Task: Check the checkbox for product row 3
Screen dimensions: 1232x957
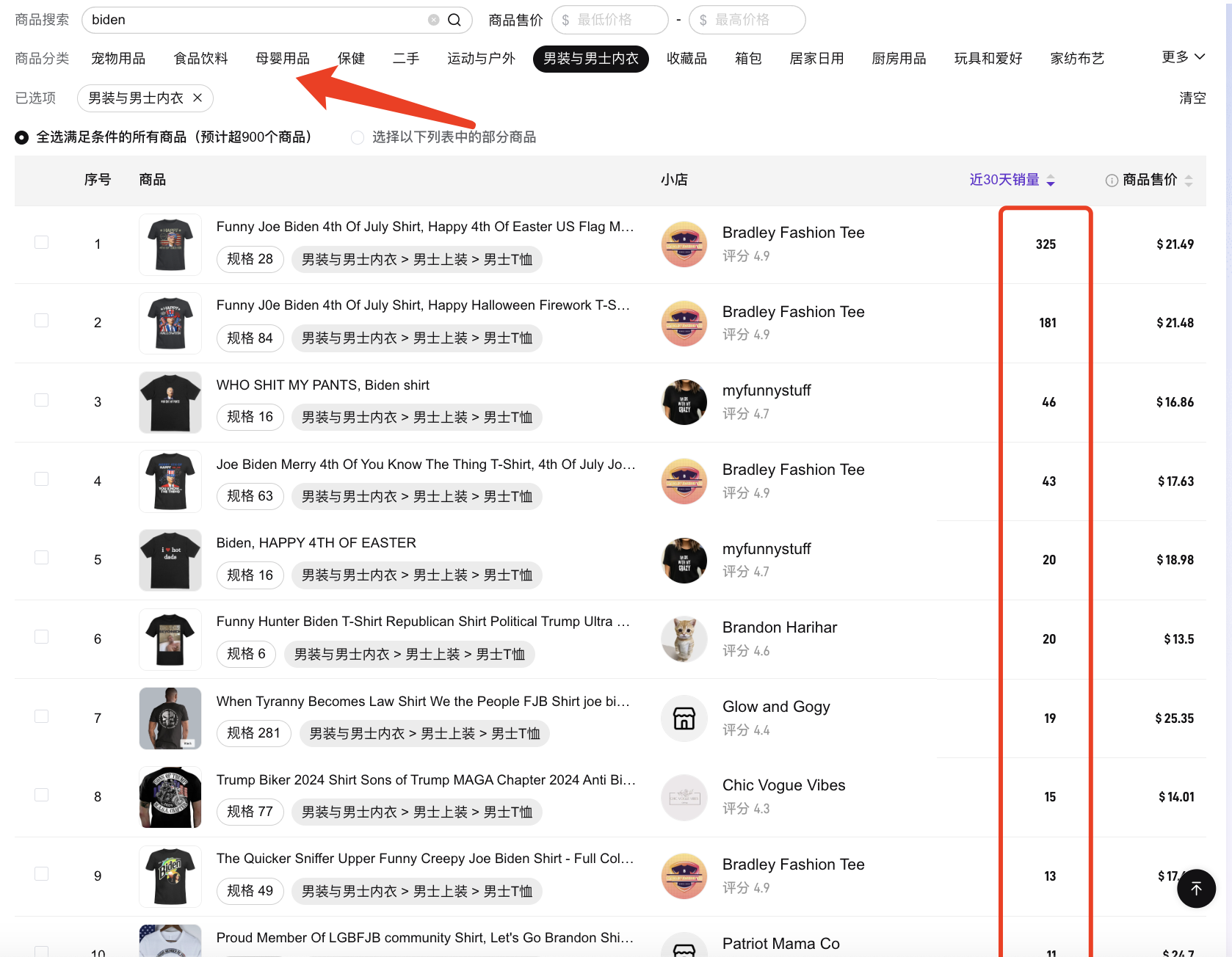Action: pyautogui.click(x=42, y=400)
